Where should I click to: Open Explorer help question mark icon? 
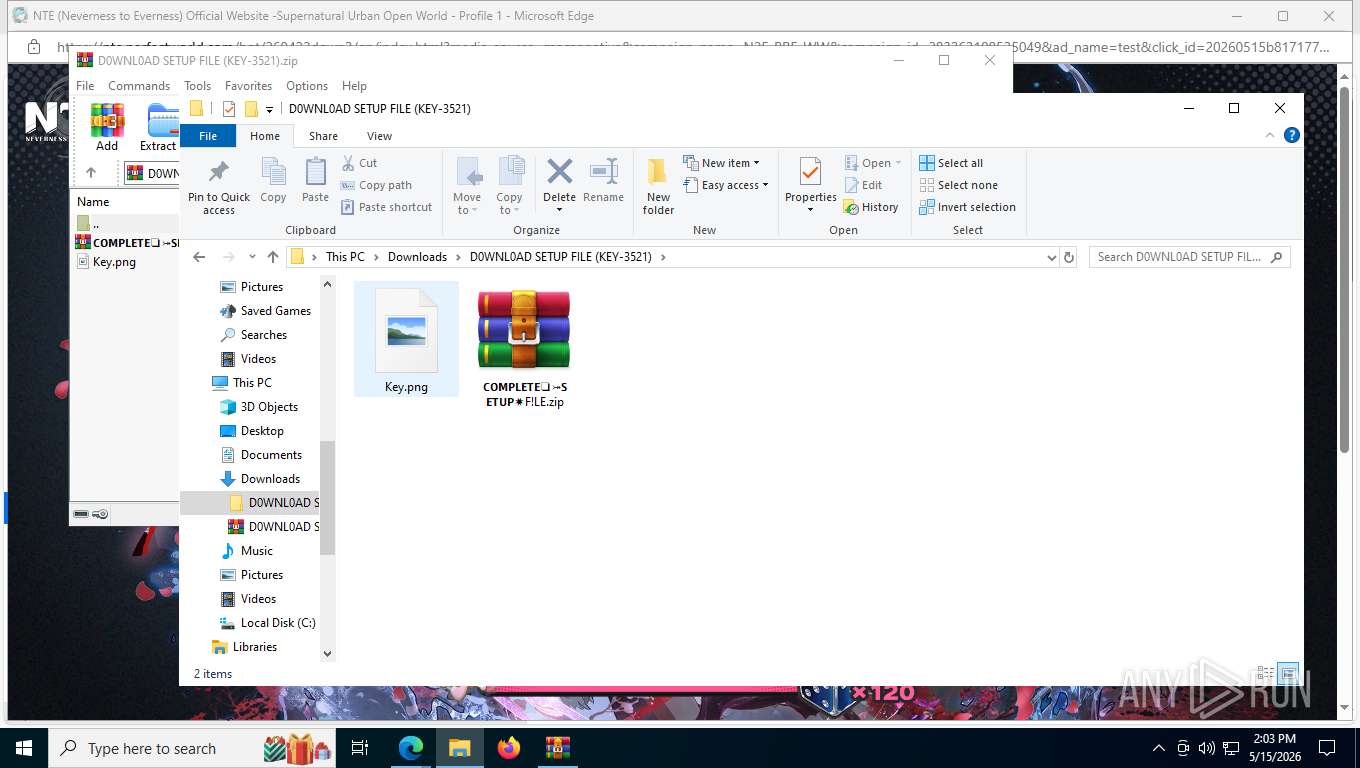point(1291,135)
